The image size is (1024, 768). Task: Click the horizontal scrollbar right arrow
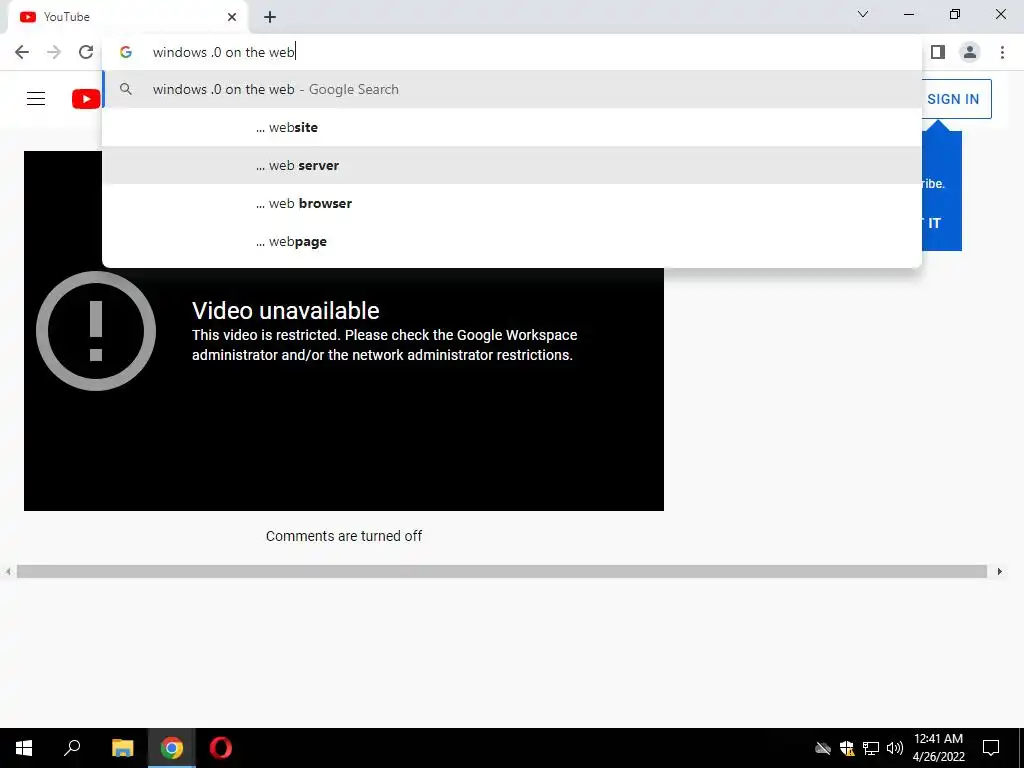(x=999, y=571)
